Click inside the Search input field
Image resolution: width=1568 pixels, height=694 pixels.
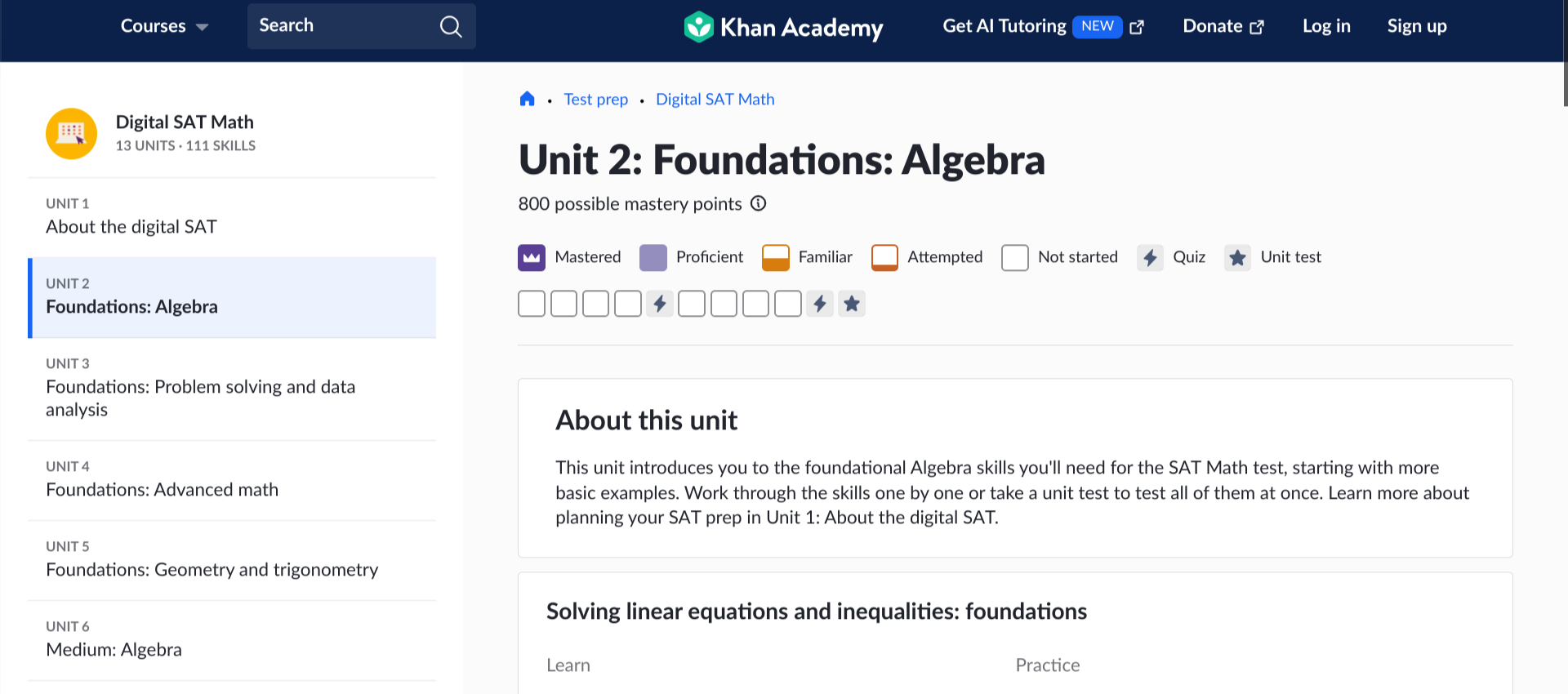point(343,26)
